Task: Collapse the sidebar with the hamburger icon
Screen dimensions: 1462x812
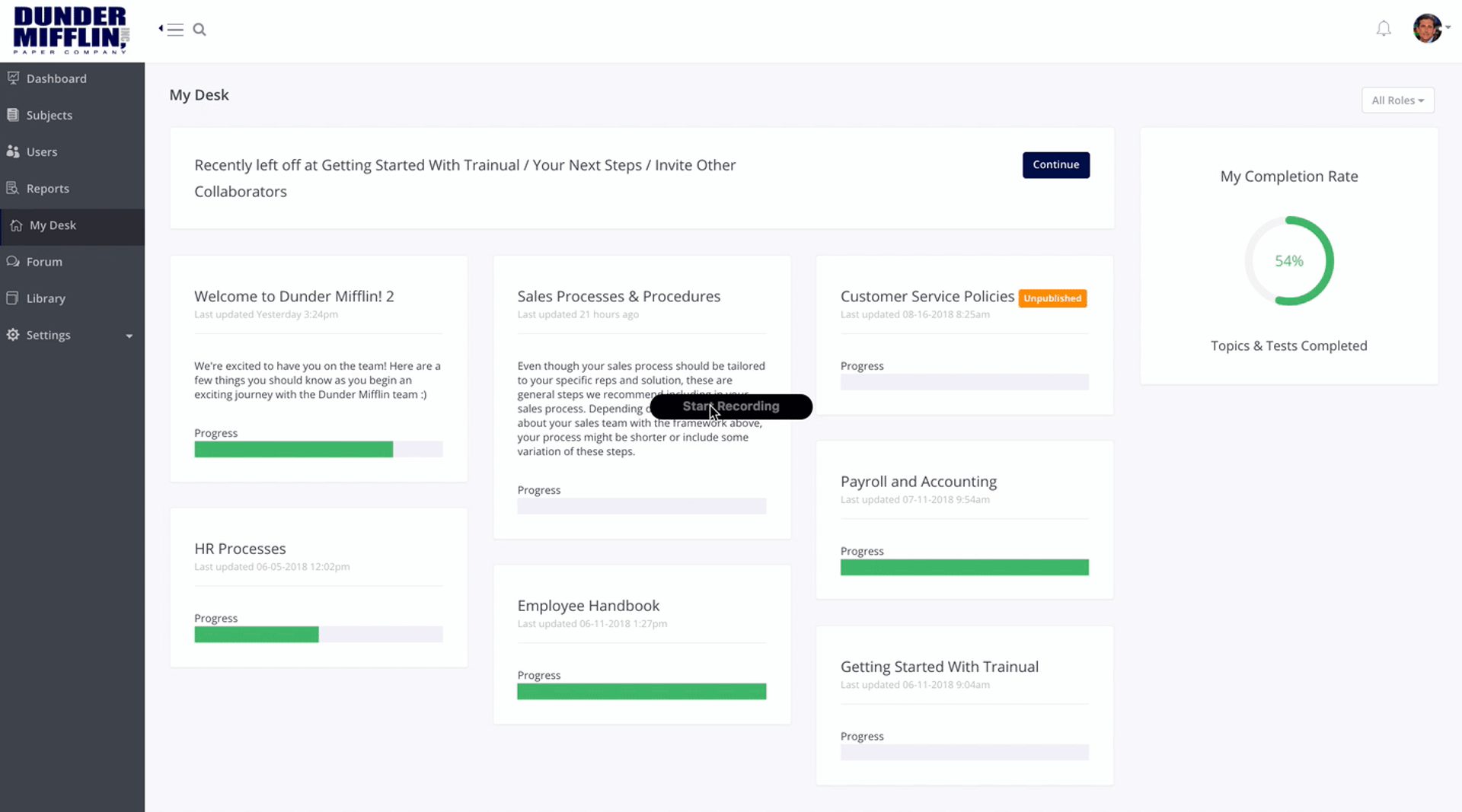Action: click(x=173, y=30)
